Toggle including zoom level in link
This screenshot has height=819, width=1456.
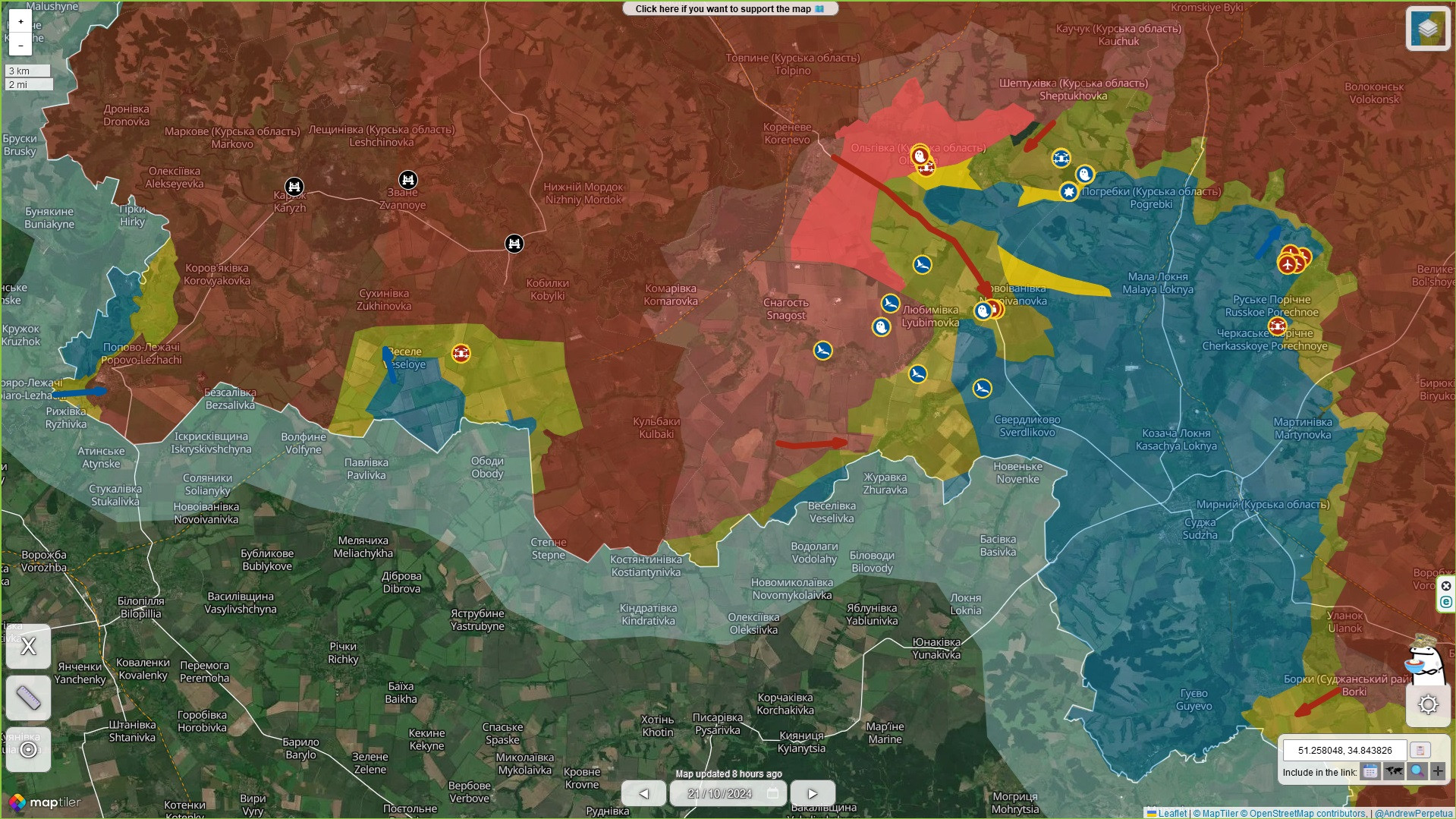pos(1416,772)
